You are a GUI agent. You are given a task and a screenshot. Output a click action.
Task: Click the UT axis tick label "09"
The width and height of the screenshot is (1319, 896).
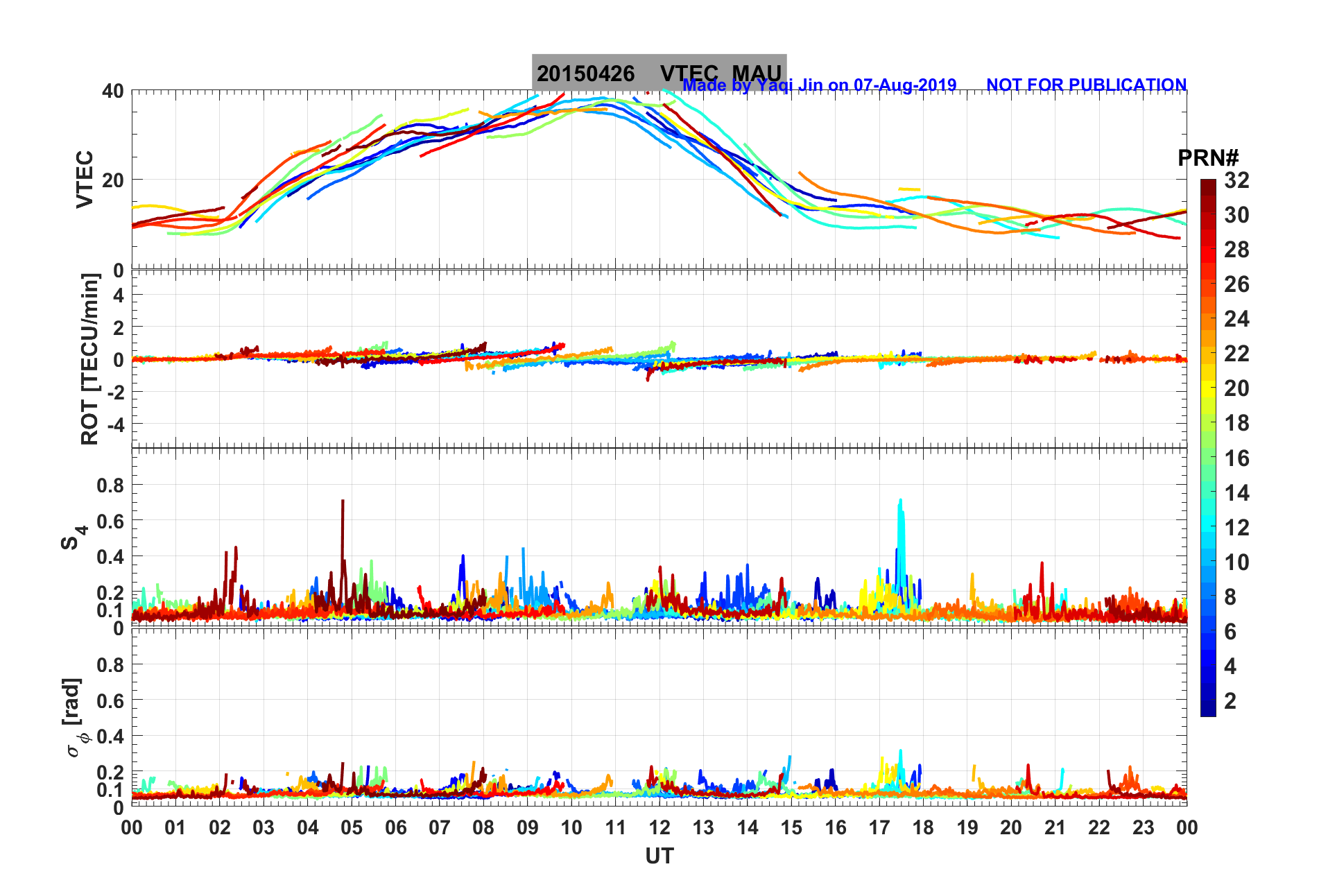point(528,827)
